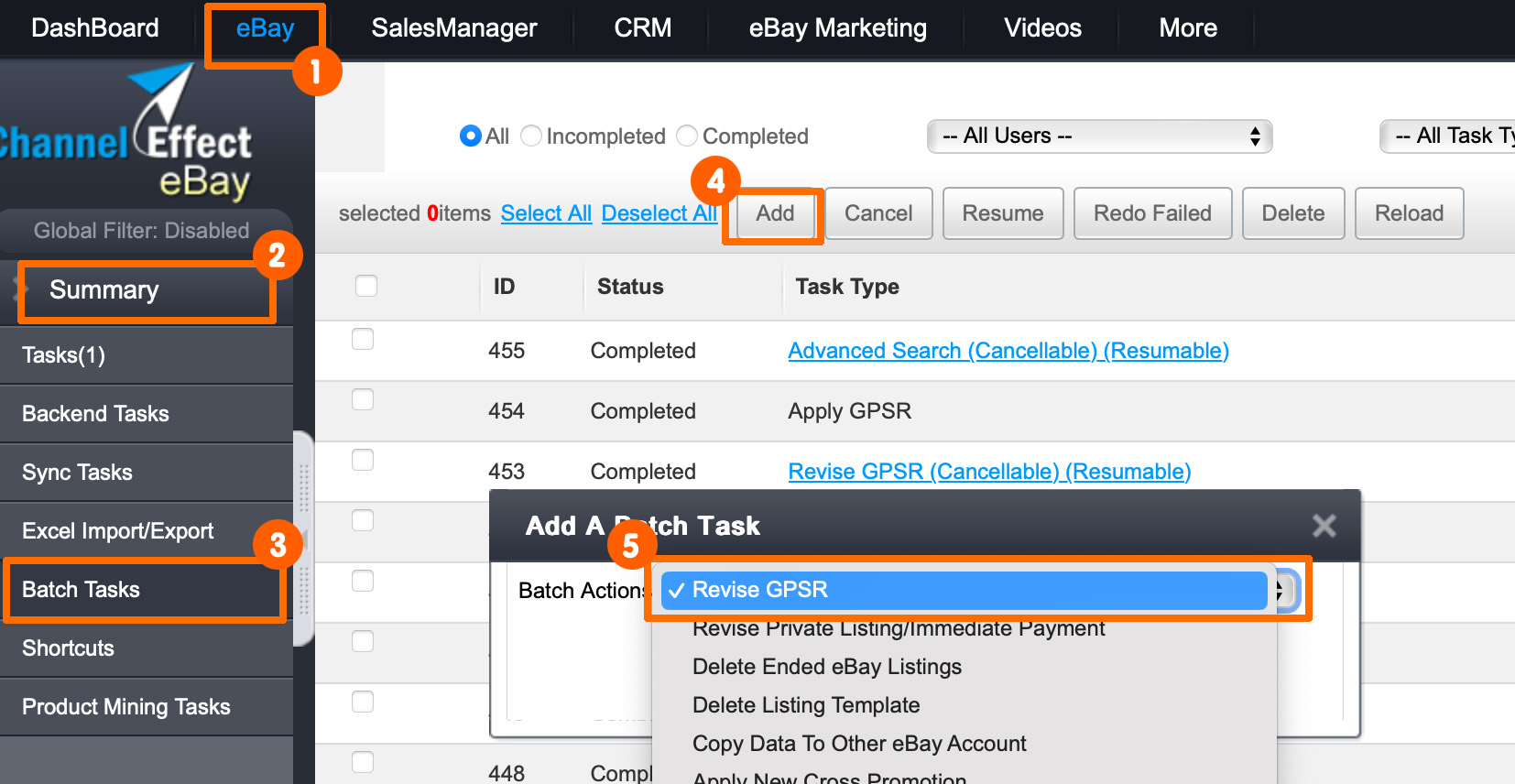
Task: Open Sync Tasks in sidebar
Action: tap(147, 473)
